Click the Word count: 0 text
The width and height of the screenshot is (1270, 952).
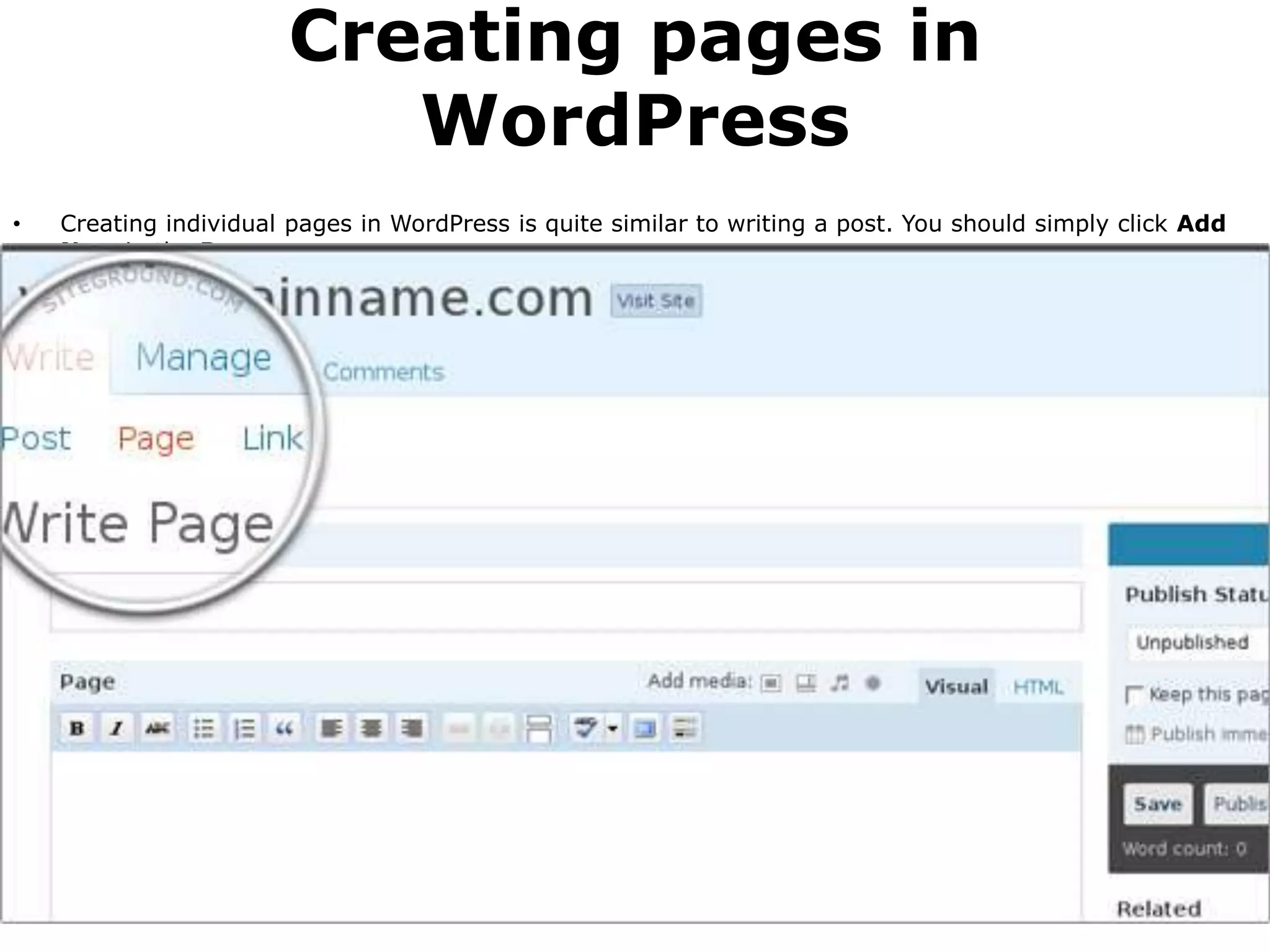1184,848
